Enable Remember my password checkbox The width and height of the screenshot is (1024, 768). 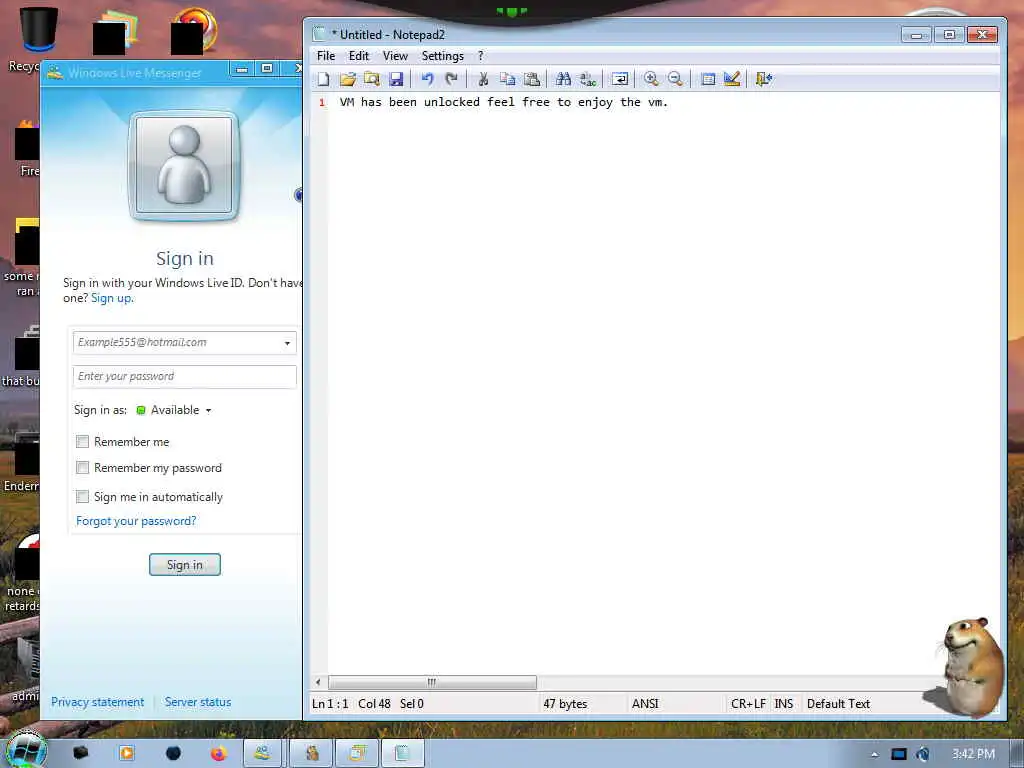tap(82, 468)
